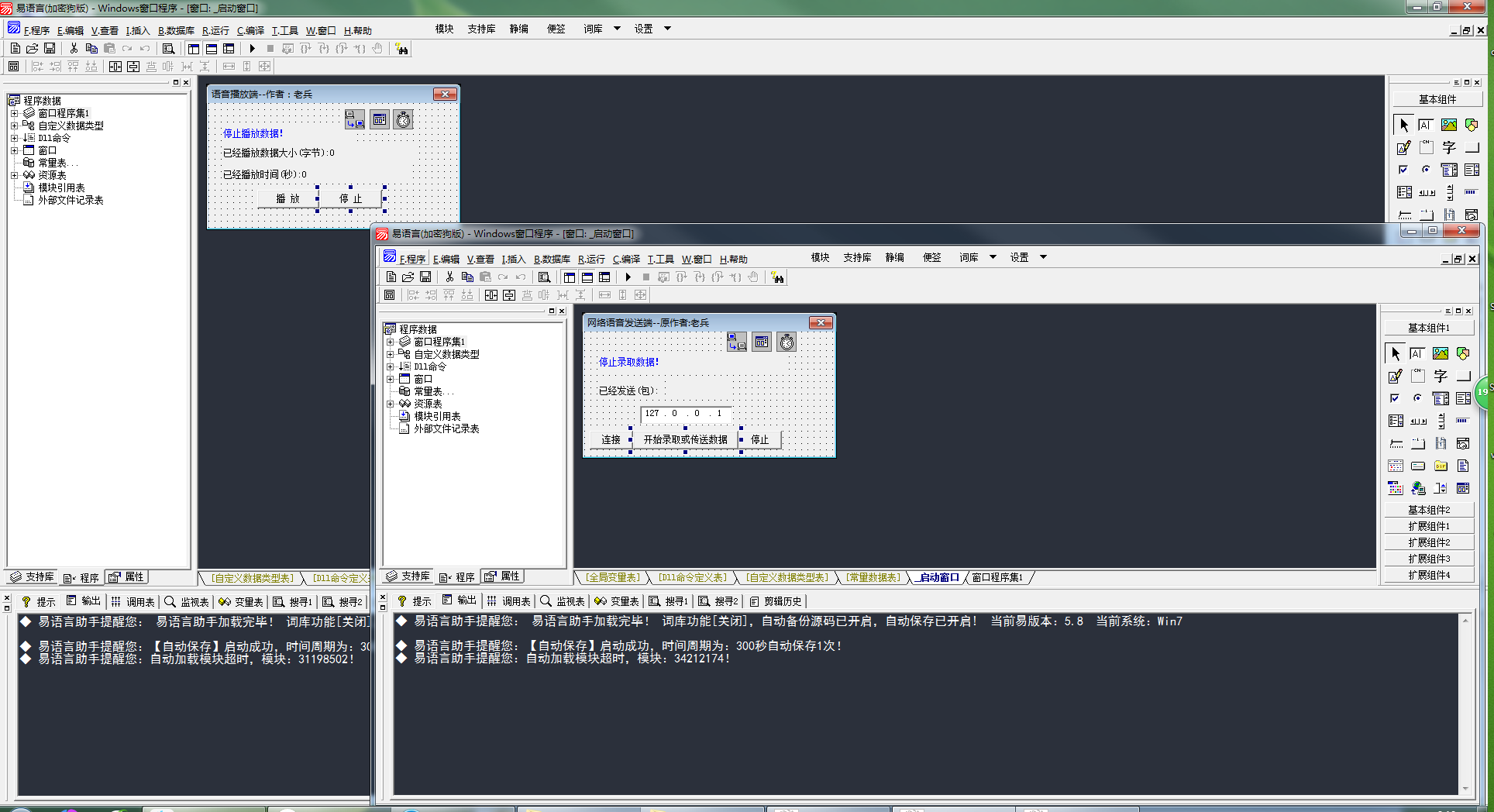Select the tab control component in front palette
1494x812 pixels.
[x=1418, y=444]
